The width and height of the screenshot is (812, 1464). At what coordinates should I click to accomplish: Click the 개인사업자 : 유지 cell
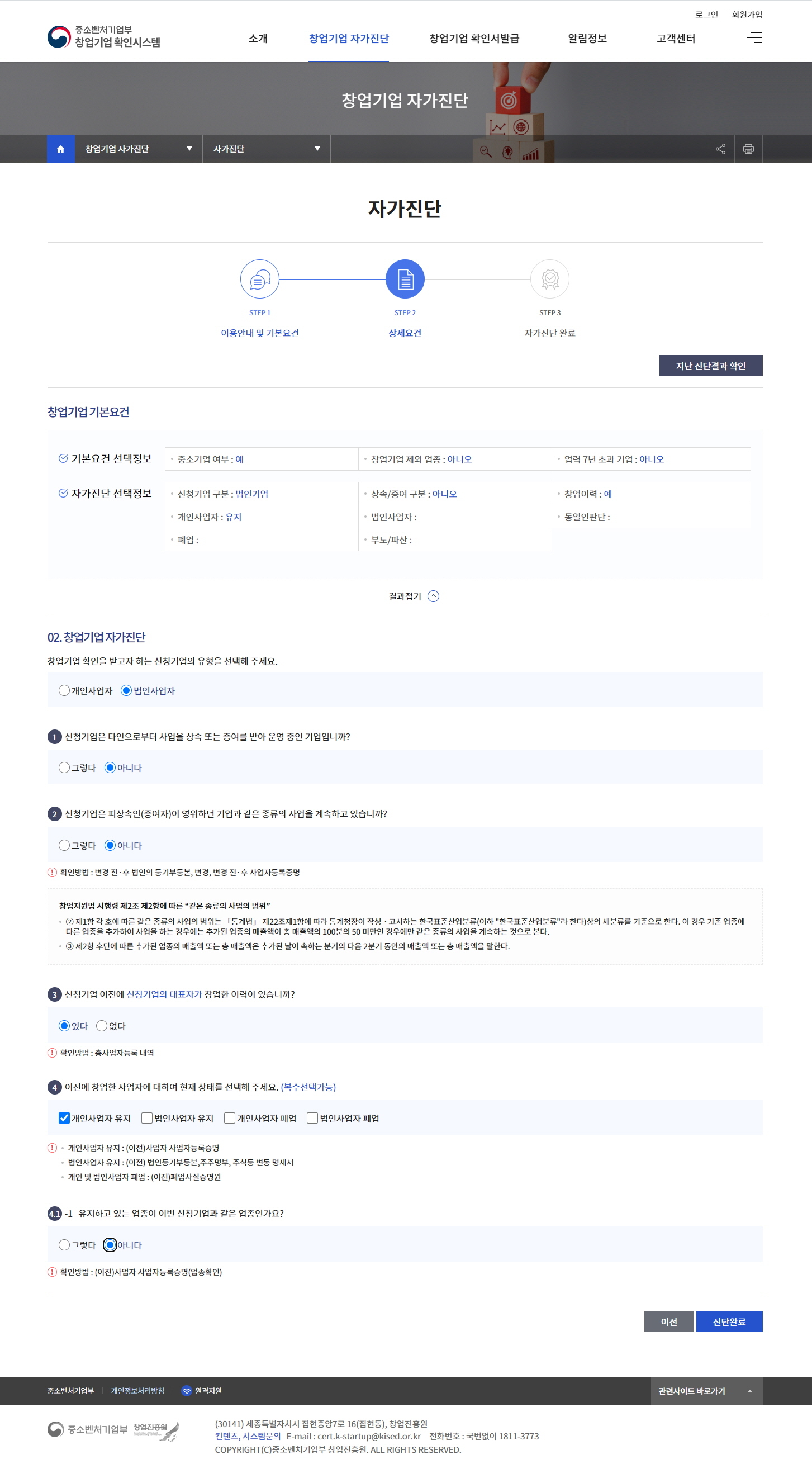pyautogui.click(x=262, y=517)
